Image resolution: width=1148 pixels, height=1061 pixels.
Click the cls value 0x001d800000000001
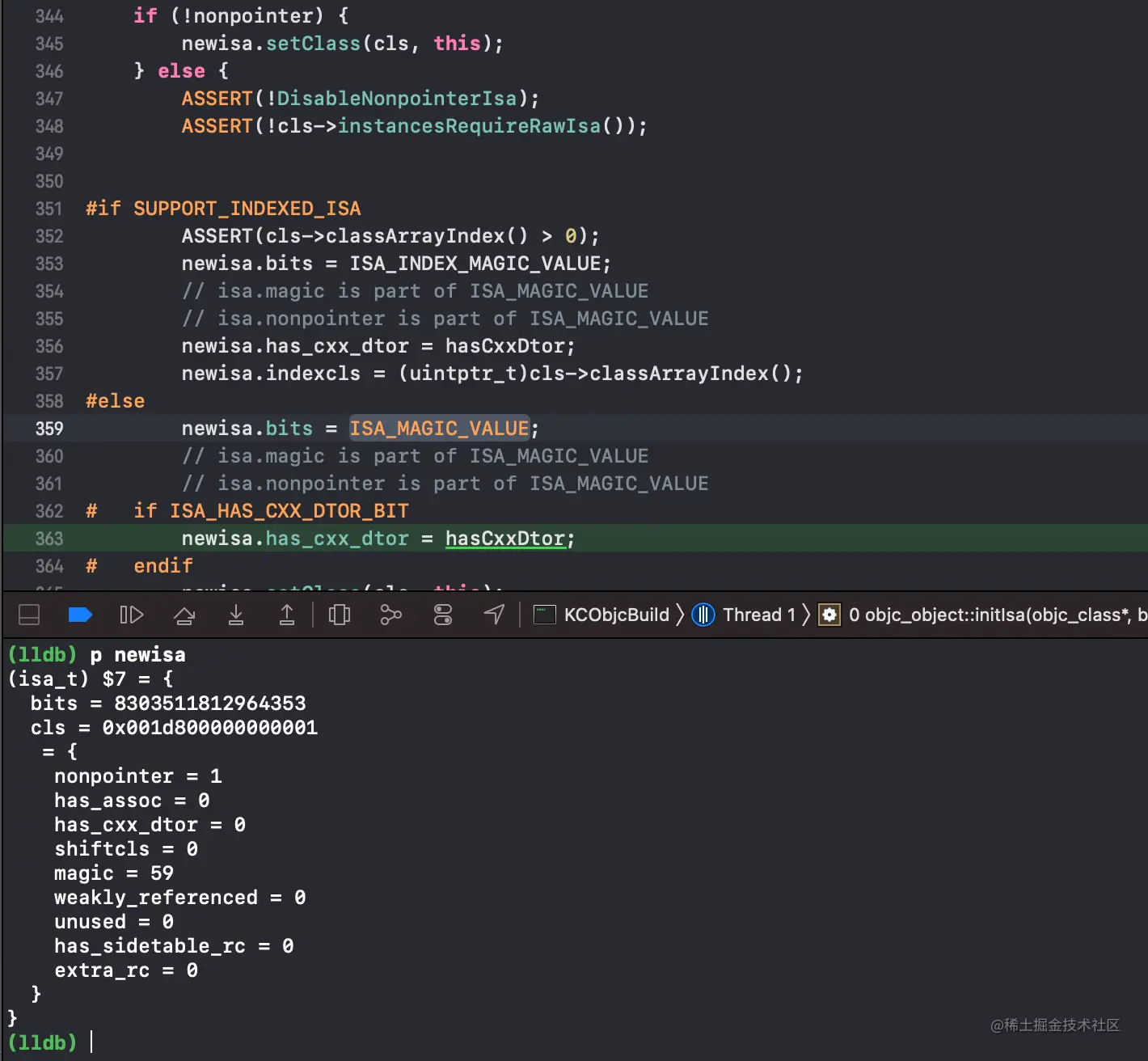pyautogui.click(x=210, y=727)
